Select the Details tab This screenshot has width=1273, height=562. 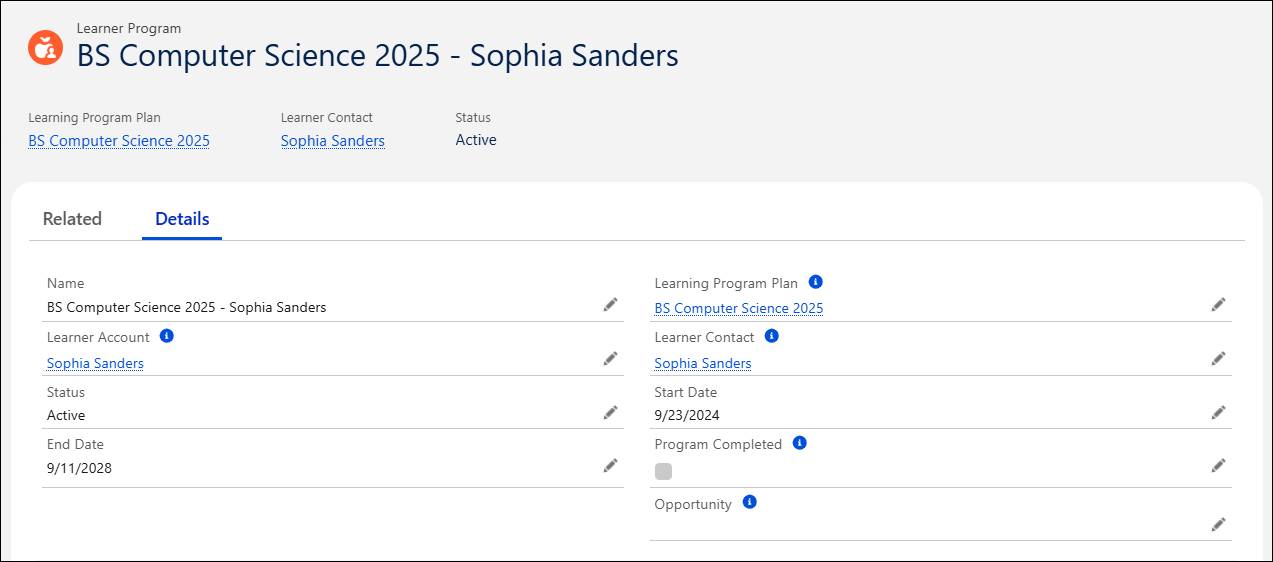[x=182, y=219]
